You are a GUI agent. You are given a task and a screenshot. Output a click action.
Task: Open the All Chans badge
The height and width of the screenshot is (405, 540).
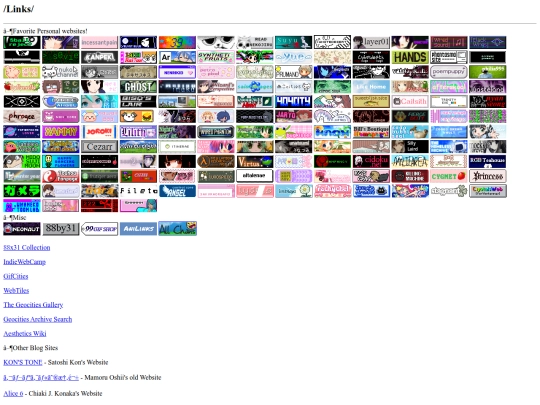pyautogui.click(x=177, y=229)
